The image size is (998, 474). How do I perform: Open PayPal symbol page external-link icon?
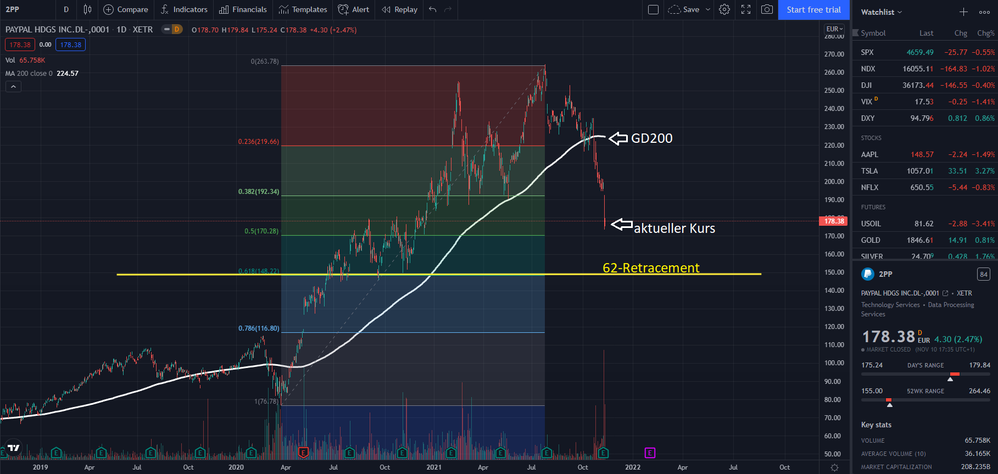pos(945,293)
